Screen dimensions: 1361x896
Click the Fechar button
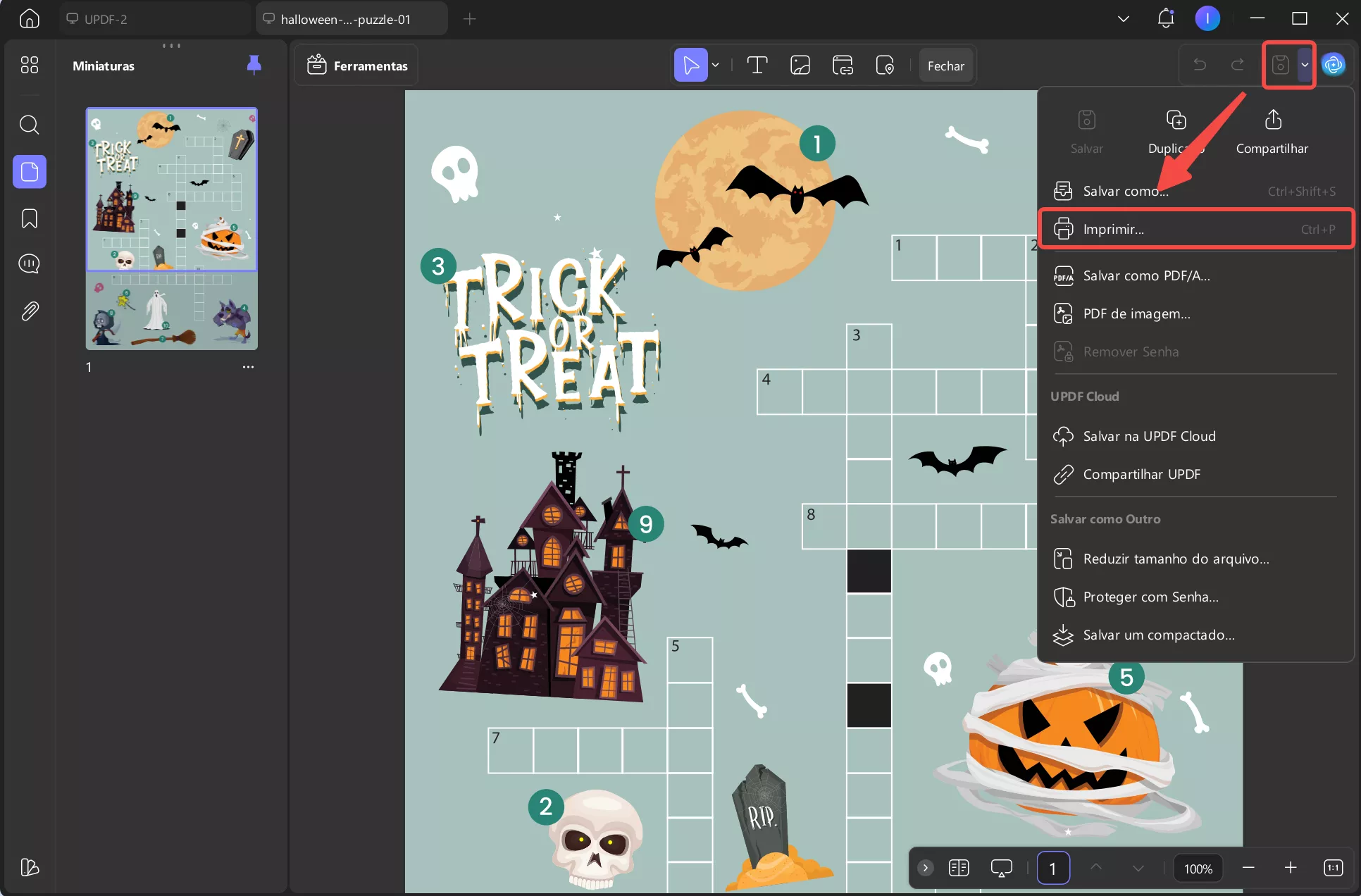click(945, 66)
